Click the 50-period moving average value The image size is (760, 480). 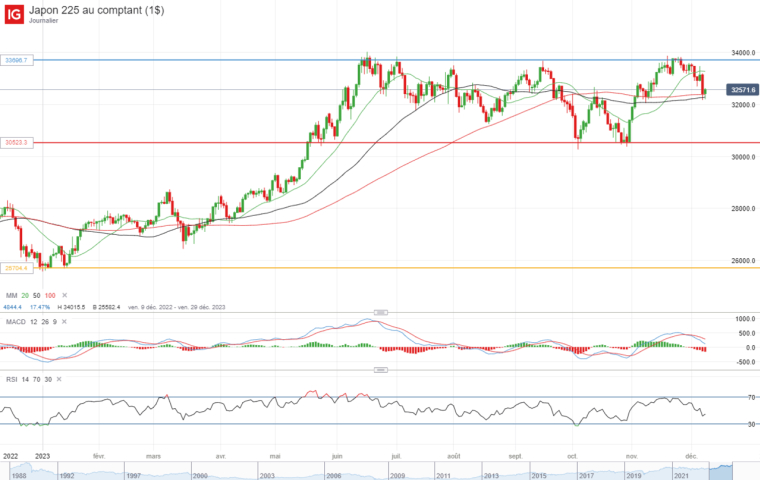pyautogui.click(x=37, y=295)
